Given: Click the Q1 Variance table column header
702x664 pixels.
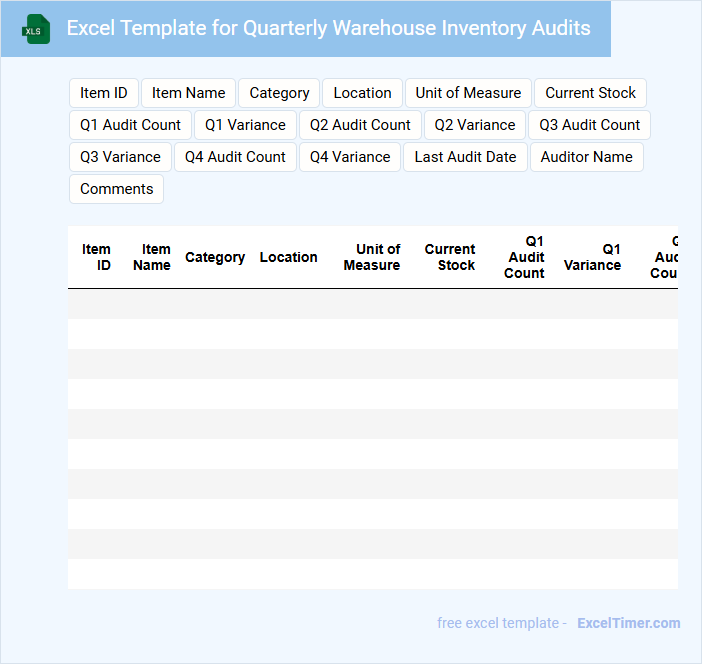Looking at the screenshot, I should pos(593,257).
